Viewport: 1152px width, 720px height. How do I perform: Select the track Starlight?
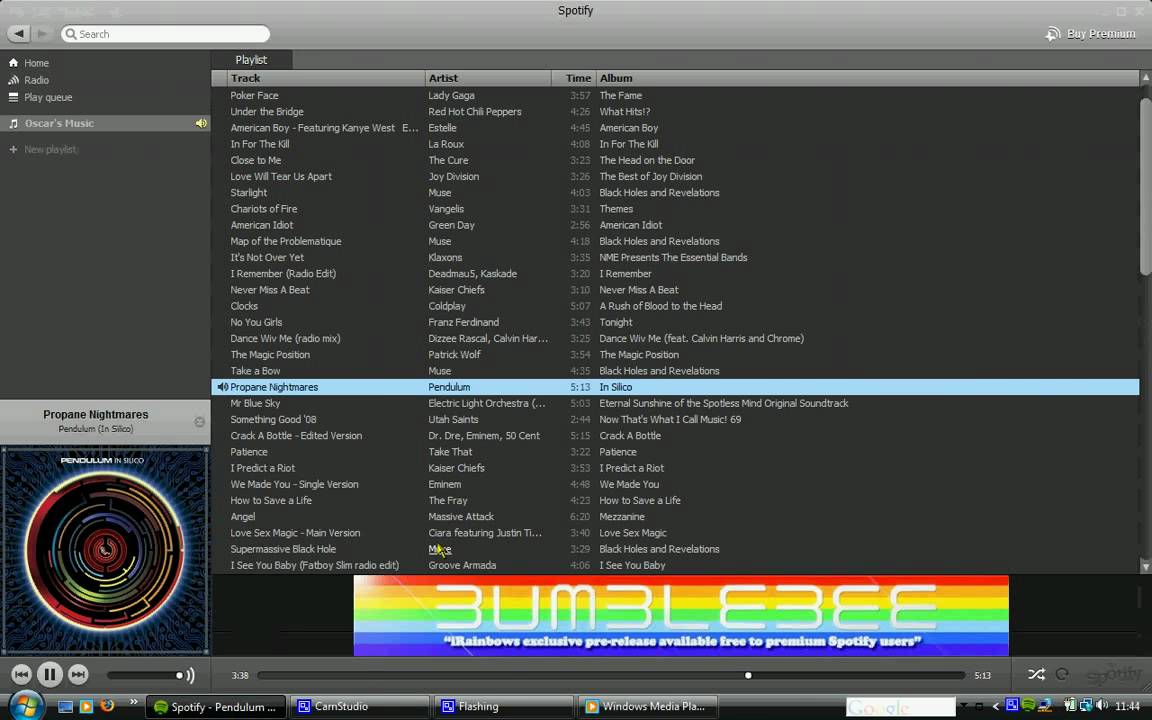click(248, 192)
